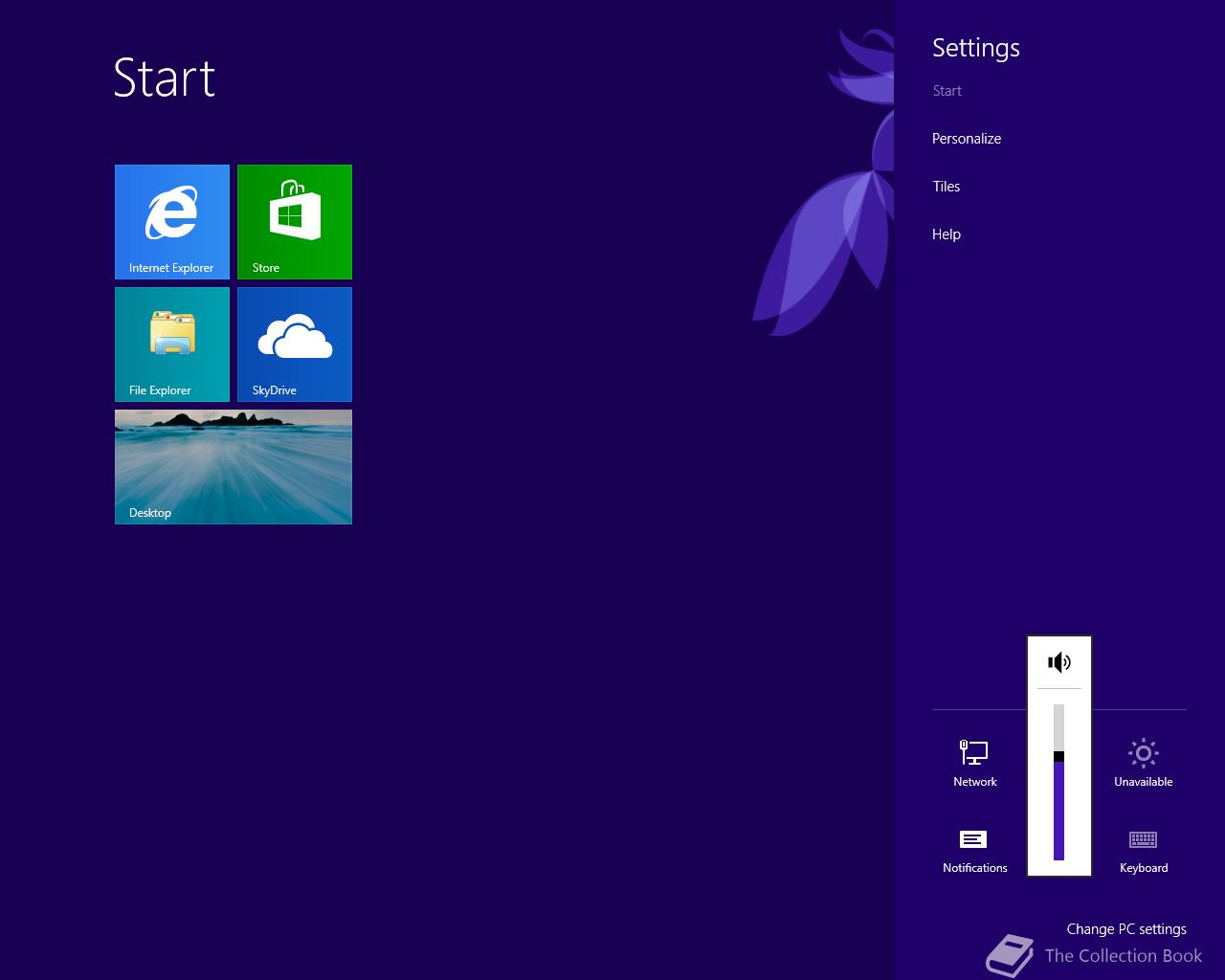The image size is (1225, 980).
Task: Click the greyed Start label under Settings
Action: [x=947, y=91]
